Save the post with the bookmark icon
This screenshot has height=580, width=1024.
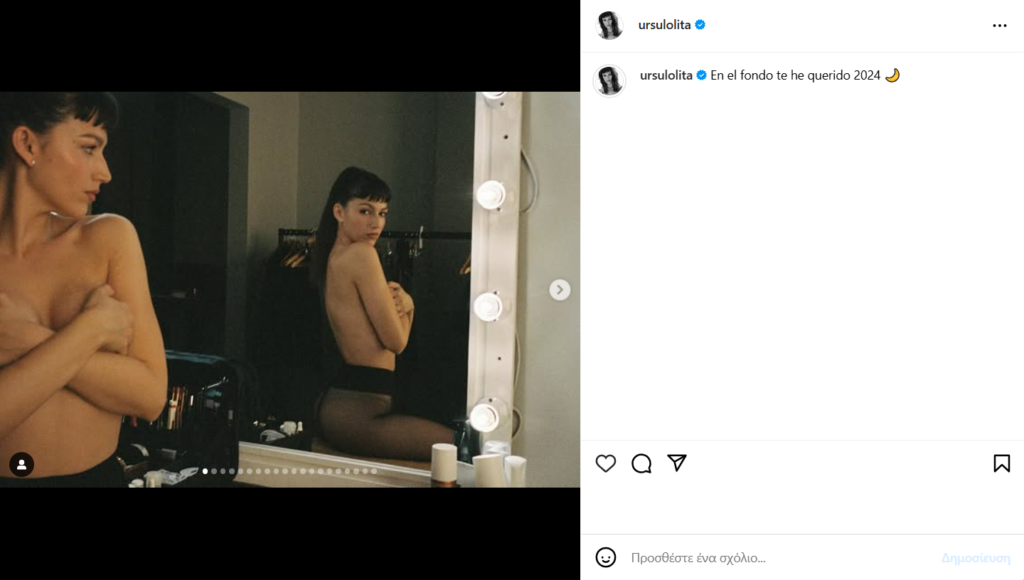coord(1001,463)
